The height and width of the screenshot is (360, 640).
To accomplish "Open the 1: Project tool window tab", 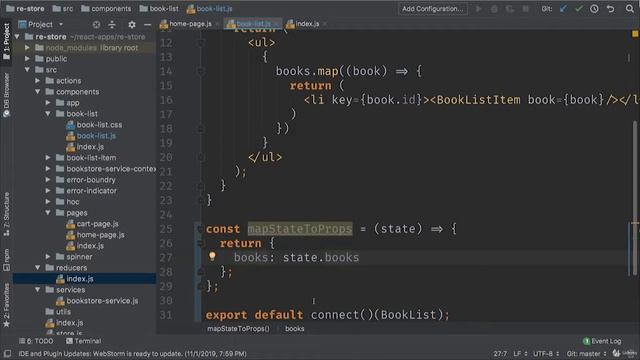I will (6, 41).
